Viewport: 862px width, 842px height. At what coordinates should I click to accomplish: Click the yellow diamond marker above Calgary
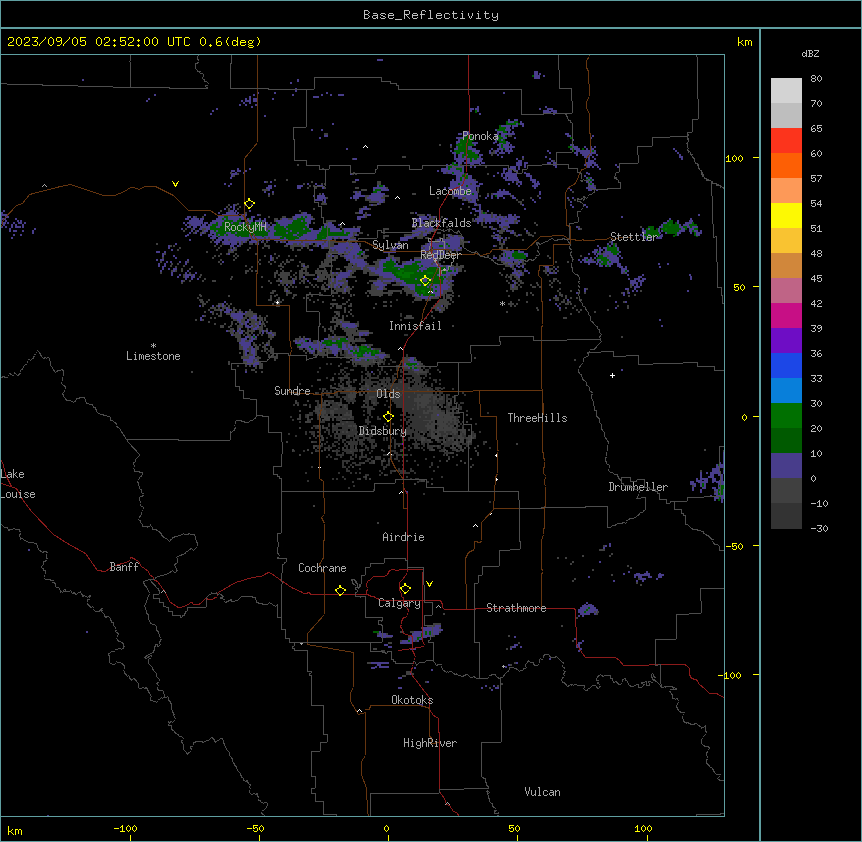(x=405, y=589)
